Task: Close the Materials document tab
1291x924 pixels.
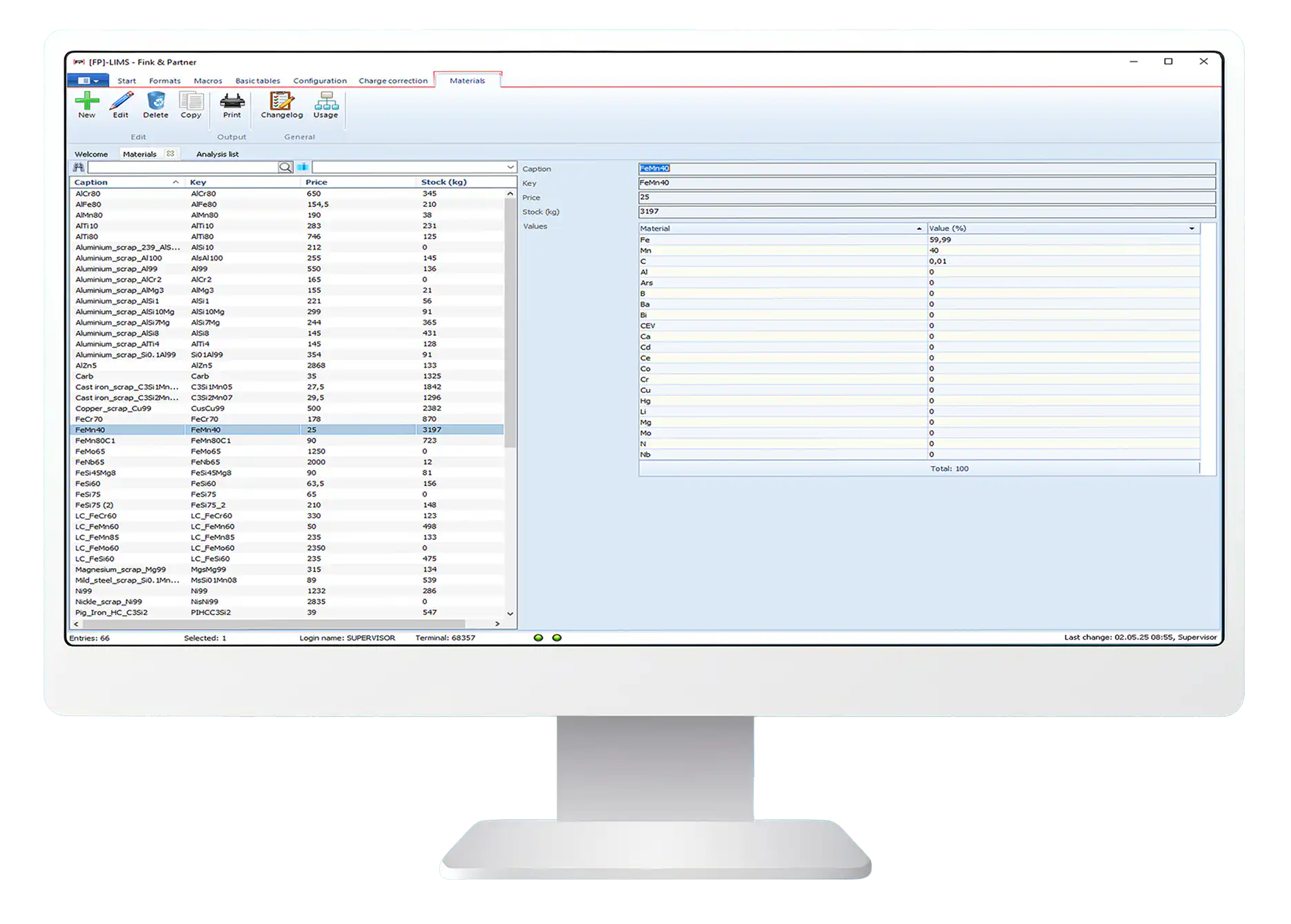Action: tap(170, 154)
